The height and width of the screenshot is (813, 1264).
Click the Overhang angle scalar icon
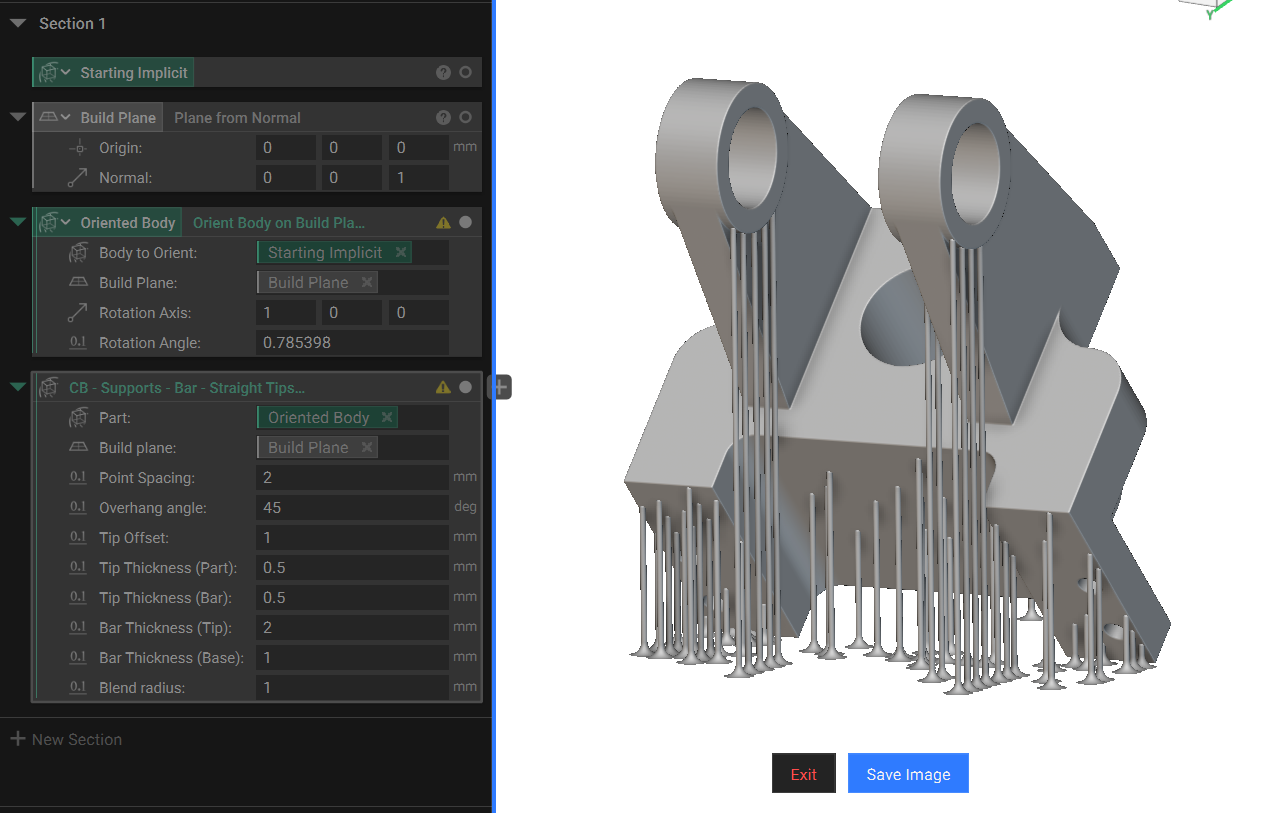click(x=78, y=508)
